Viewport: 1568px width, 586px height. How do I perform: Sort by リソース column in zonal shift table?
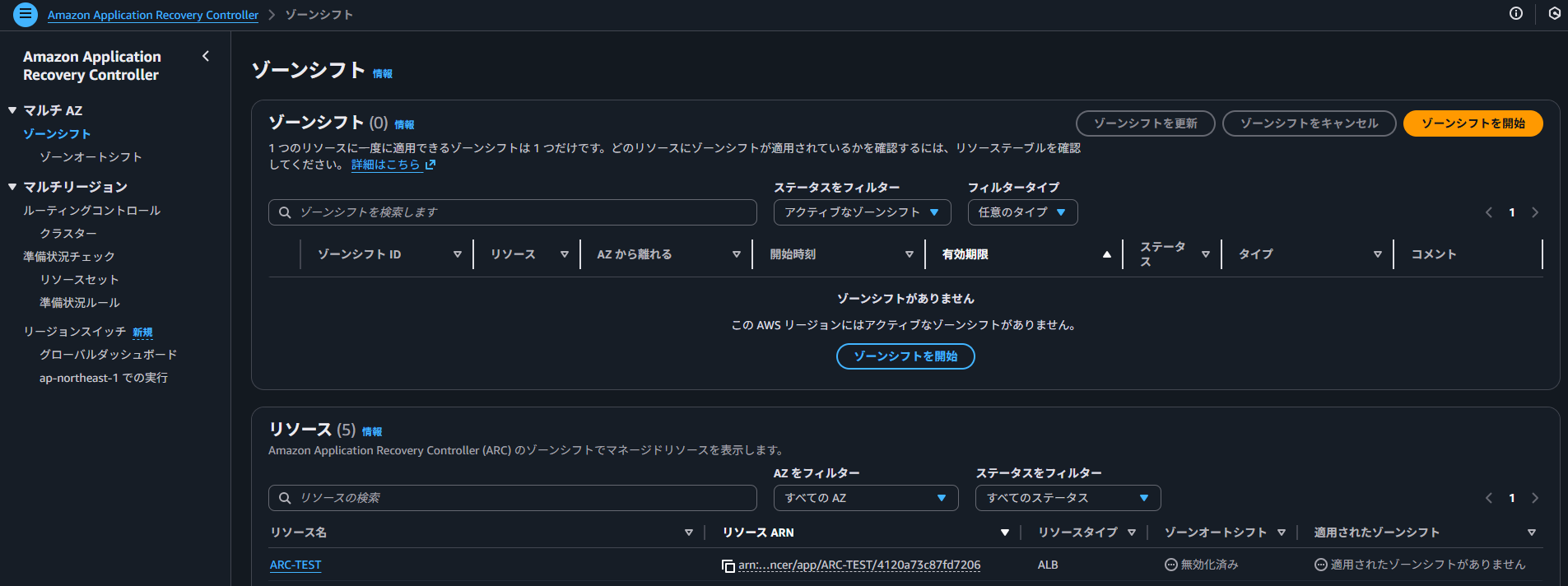click(565, 254)
